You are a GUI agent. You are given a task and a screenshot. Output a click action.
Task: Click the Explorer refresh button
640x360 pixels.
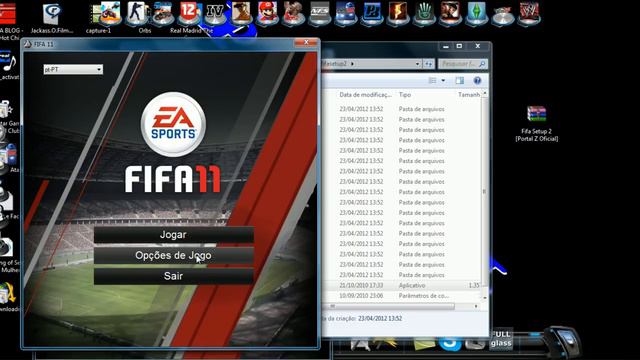[x=428, y=64]
